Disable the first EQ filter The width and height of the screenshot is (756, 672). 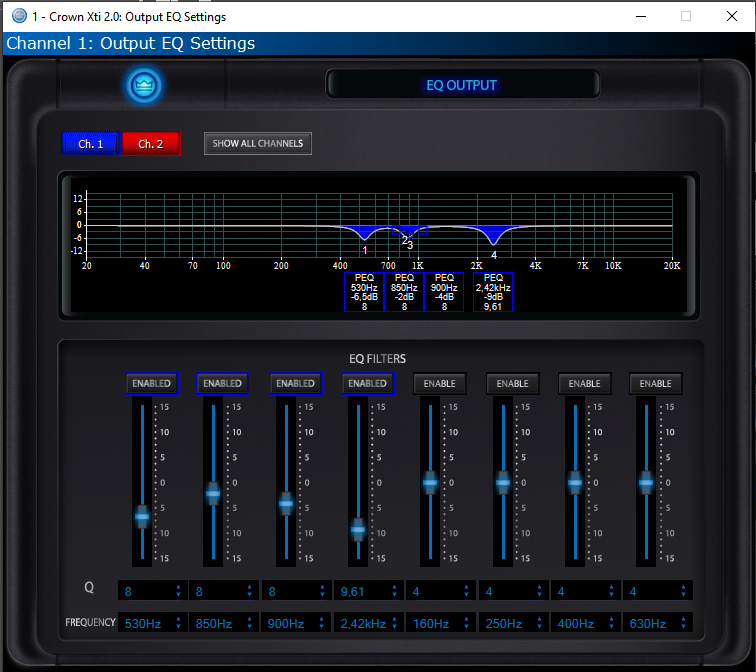pyautogui.click(x=151, y=383)
